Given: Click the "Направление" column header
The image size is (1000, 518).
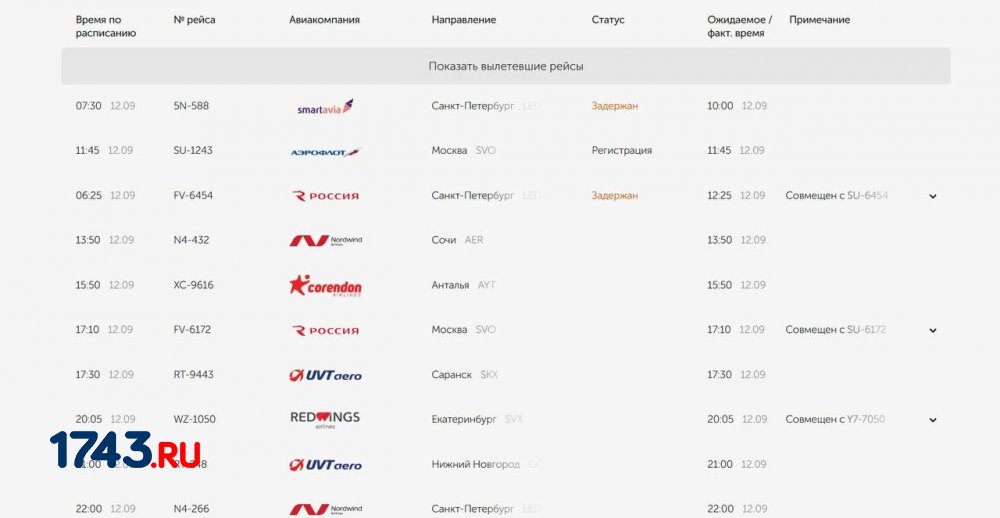Looking at the screenshot, I should tap(464, 20).
